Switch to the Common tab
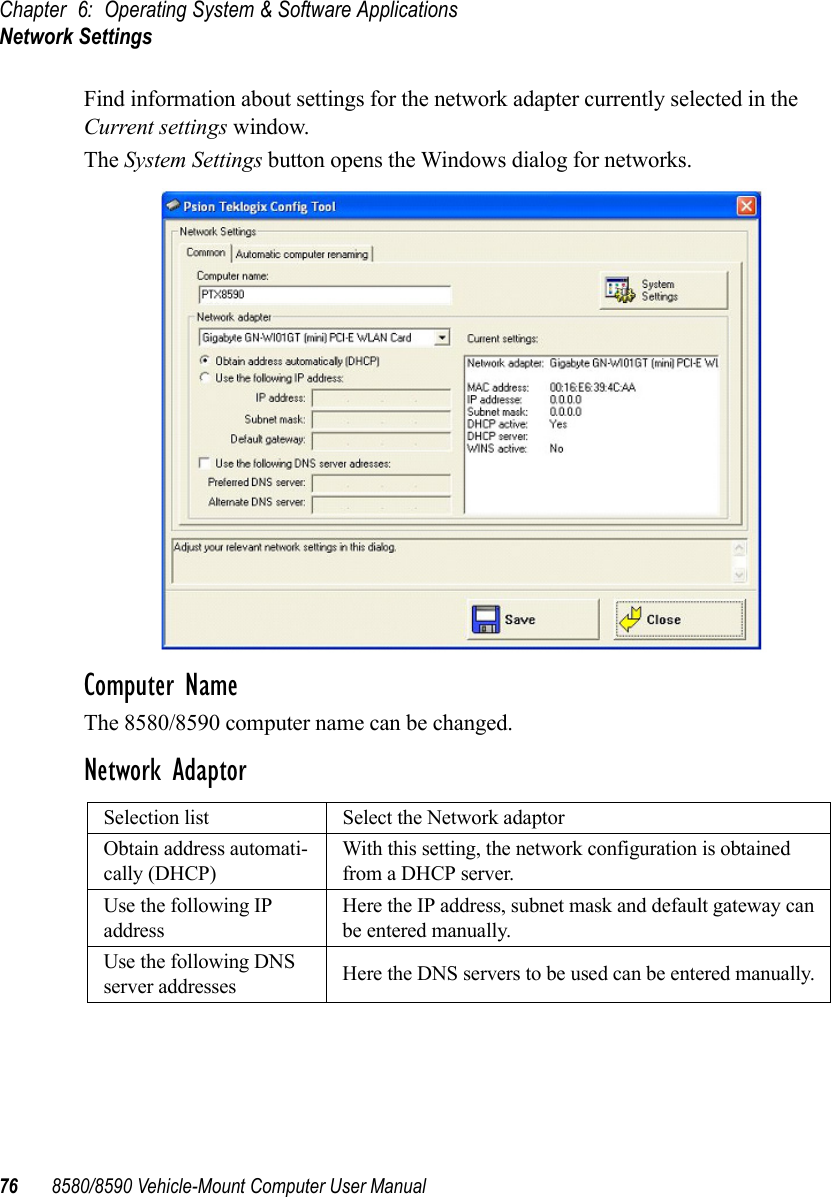The width and height of the screenshot is (831, 1197). tap(206, 253)
